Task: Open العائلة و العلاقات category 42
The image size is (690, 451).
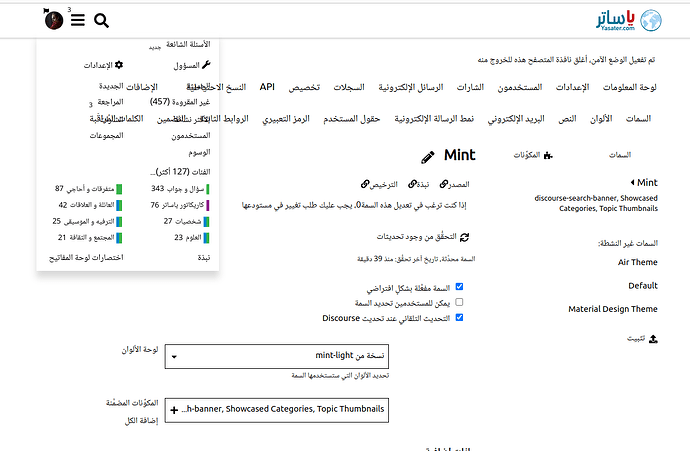Action: (x=90, y=205)
